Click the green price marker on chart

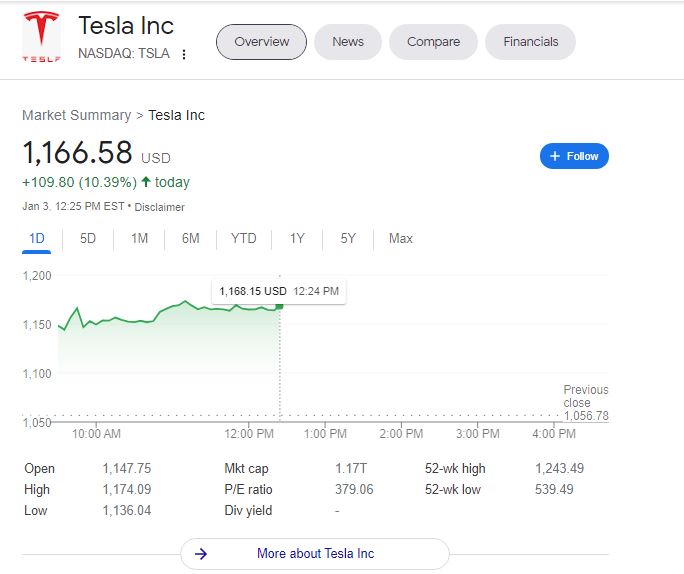point(280,305)
